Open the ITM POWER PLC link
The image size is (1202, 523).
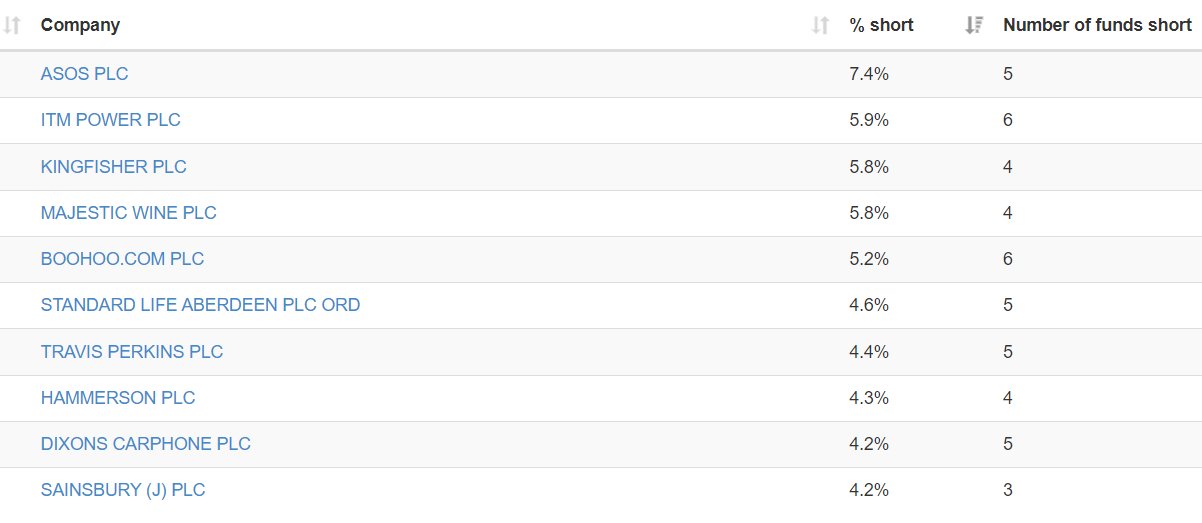point(110,120)
